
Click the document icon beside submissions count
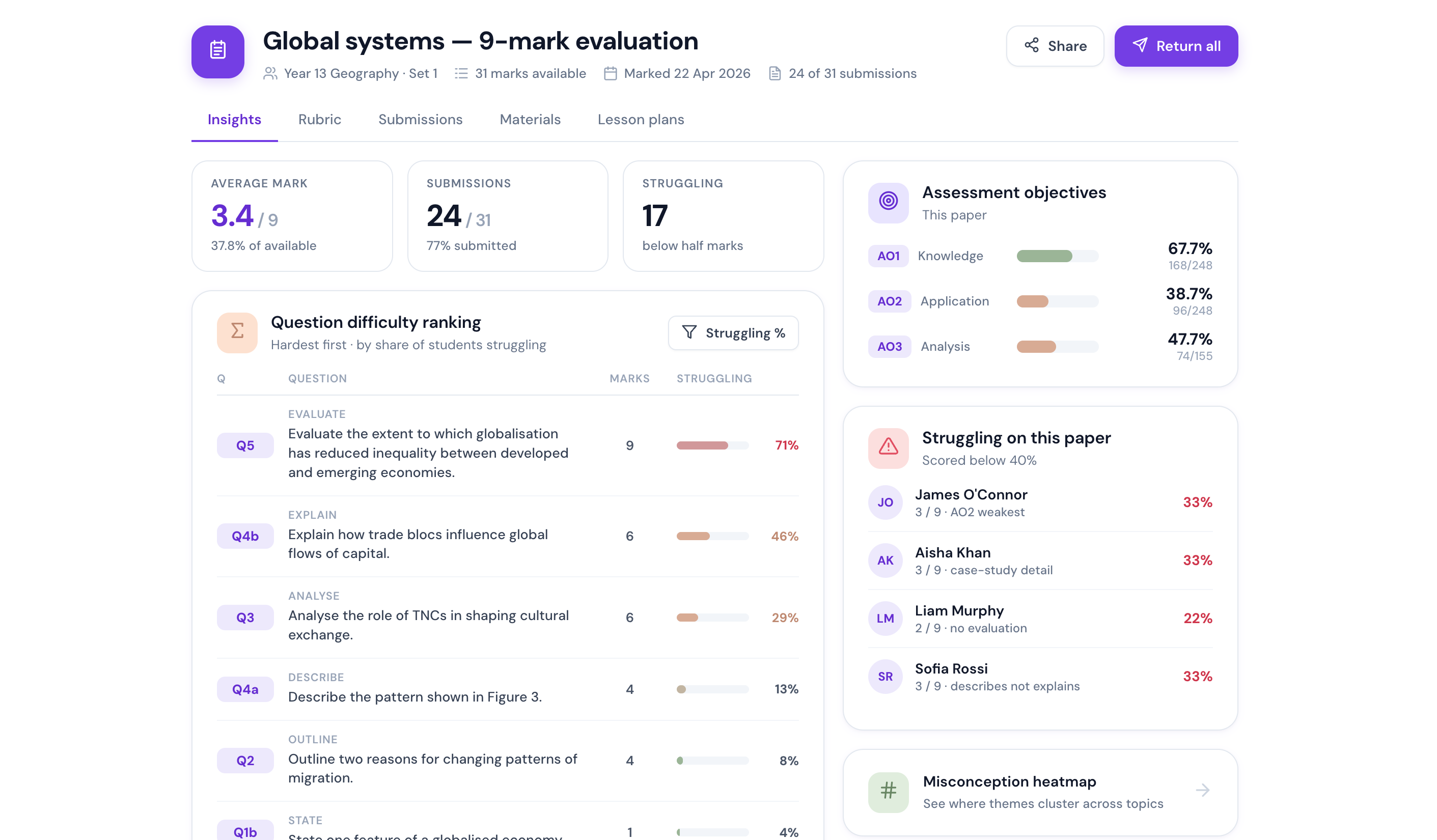(x=775, y=74)
